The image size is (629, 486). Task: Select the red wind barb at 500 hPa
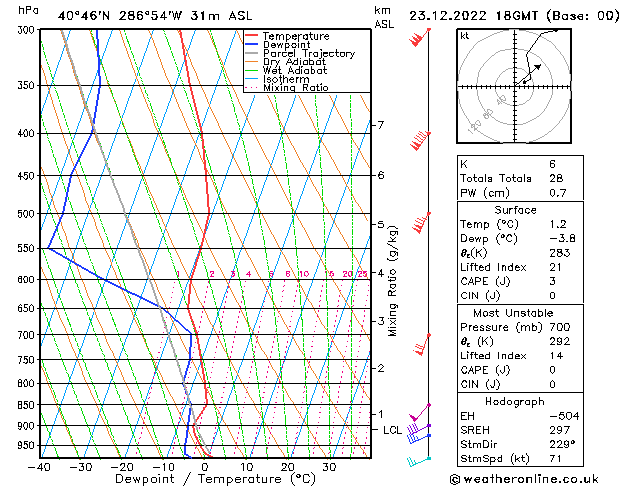click(421, 222)
